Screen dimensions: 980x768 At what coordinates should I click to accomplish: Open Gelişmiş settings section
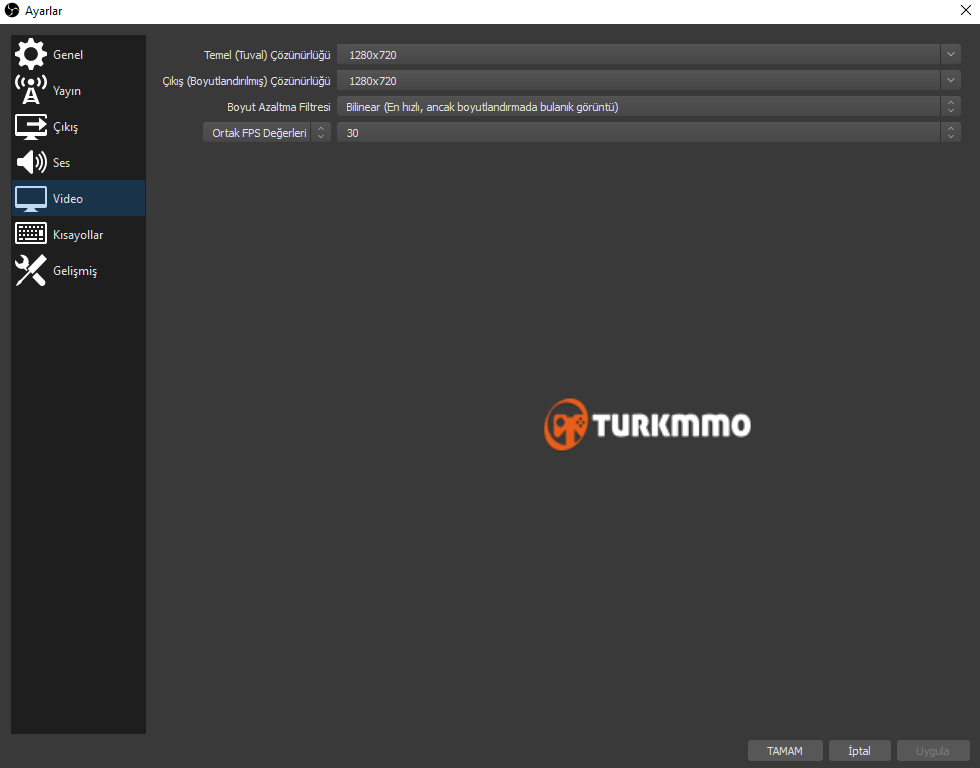[x=78, y=271]
